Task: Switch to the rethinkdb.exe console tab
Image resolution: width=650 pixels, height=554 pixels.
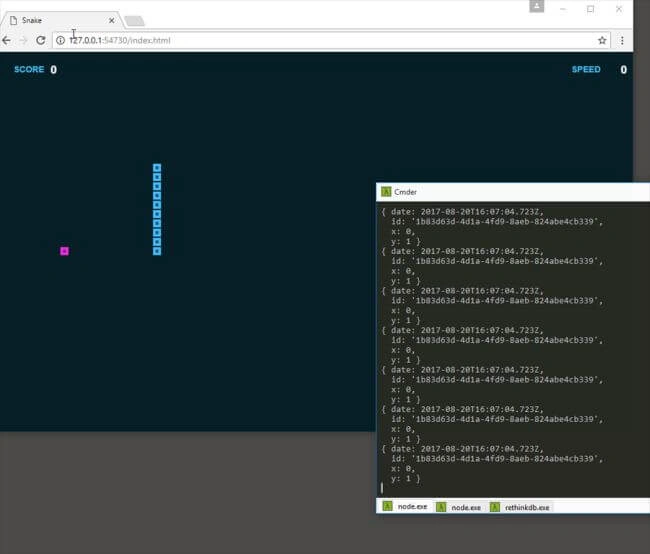Action: coord(520,507)
